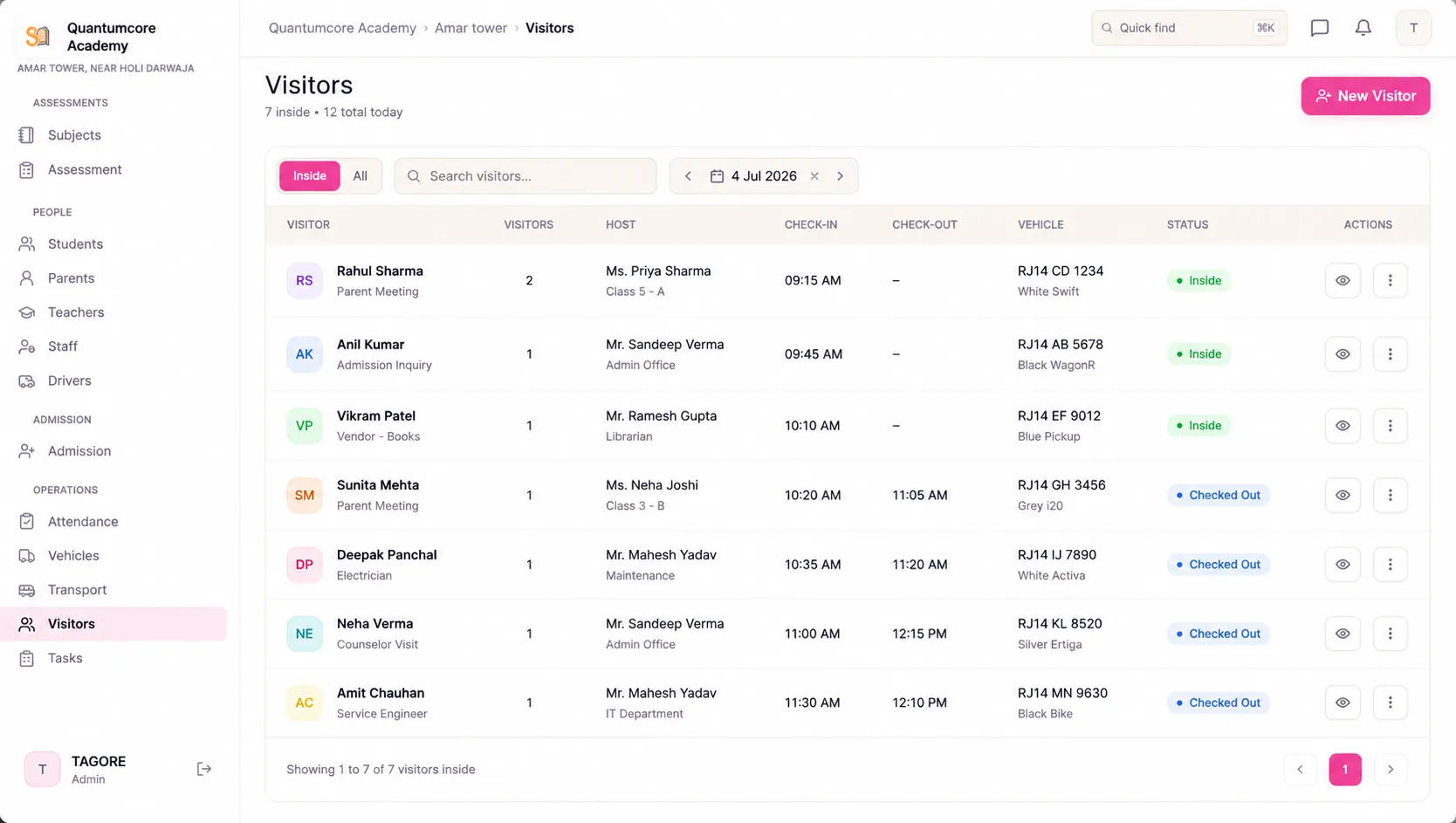Open the chat messages icon
Image resolution: width=1456 pixels, height=823 pixels.
(x=1319, y=28)
